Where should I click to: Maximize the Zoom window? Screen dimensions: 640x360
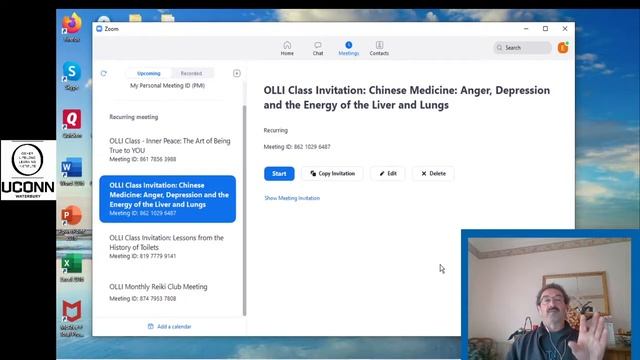click(x=545, y=29)
